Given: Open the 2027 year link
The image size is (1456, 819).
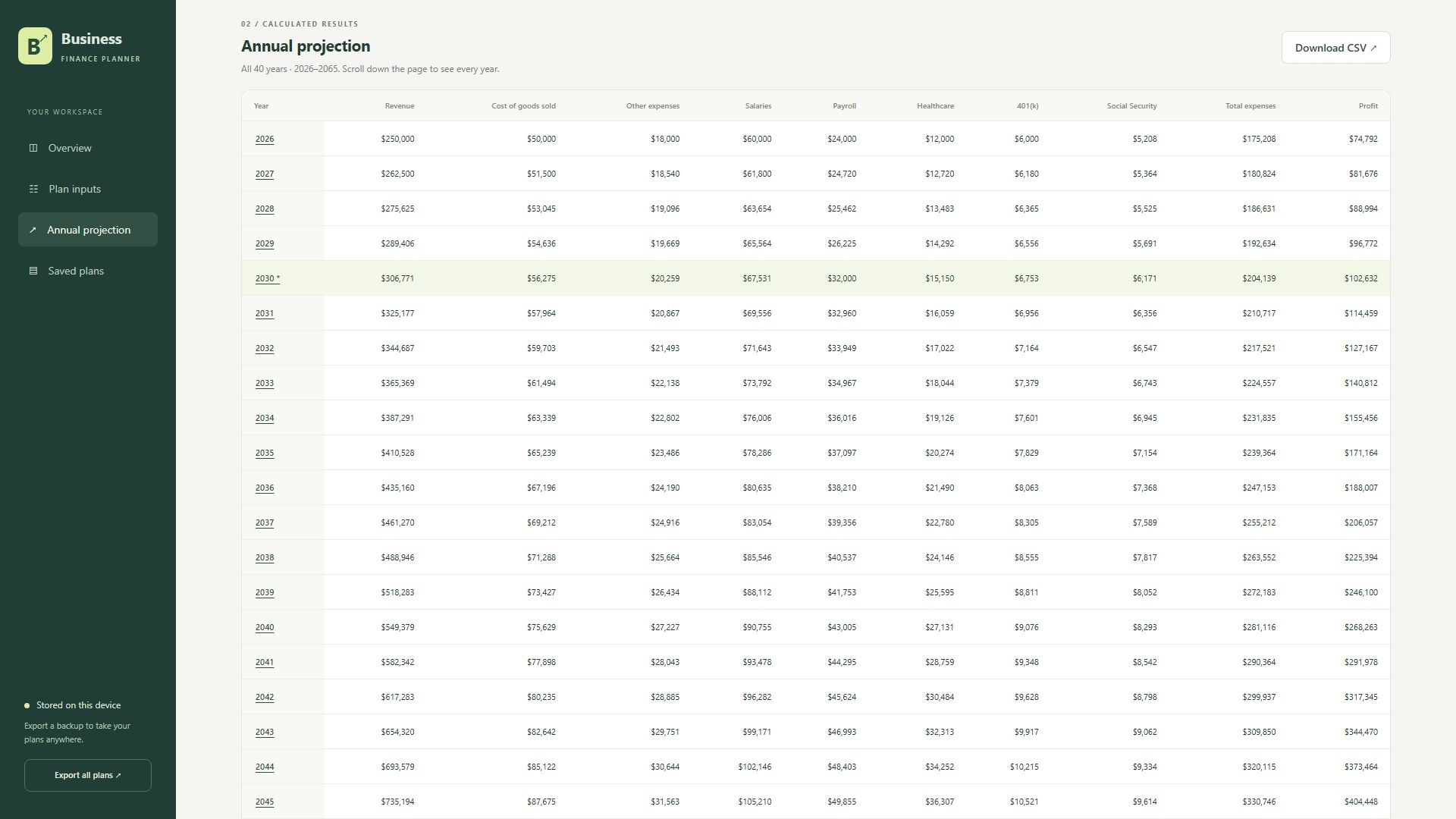Looking at the screenshot, I should point(265,174).
